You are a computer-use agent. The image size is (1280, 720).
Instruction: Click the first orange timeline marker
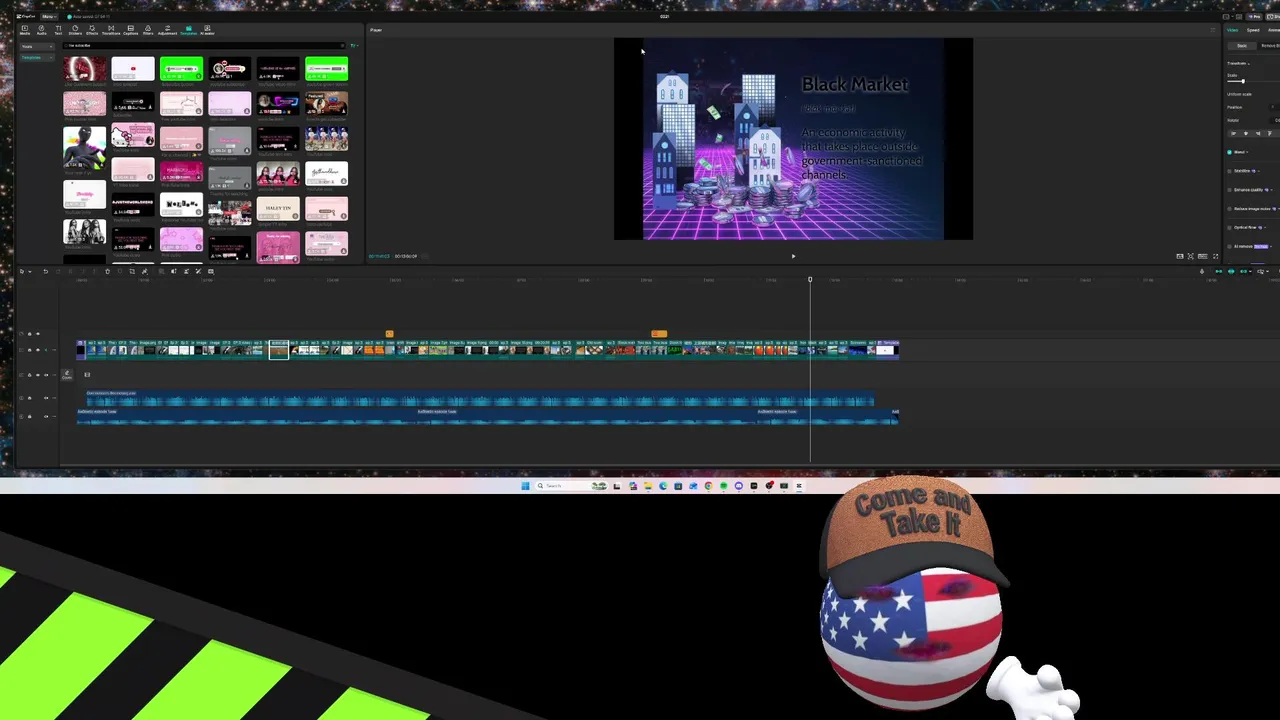pos(389,334)
